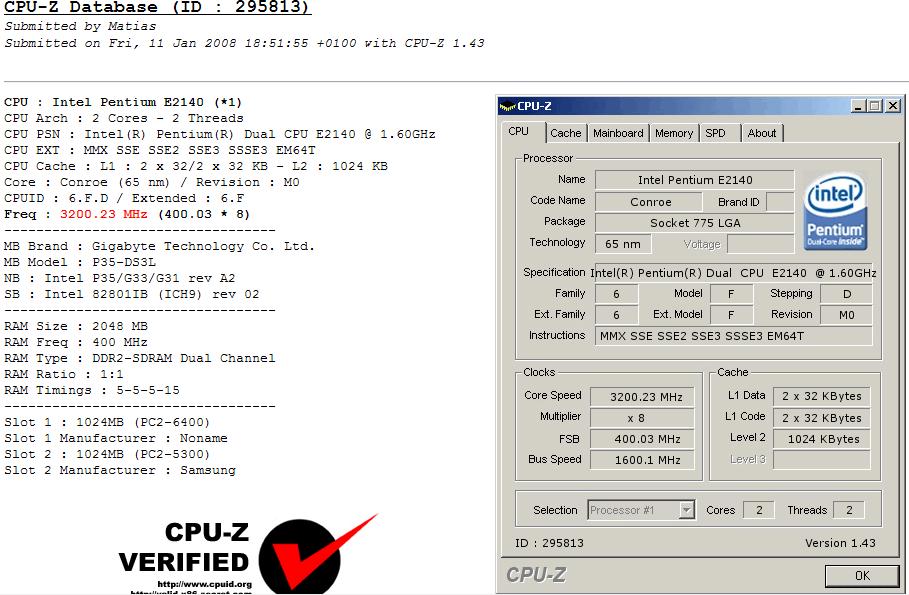Viewport: 909px width, 595px height.
Task: Select the CPU tab
Action: (x=521, y=132)
